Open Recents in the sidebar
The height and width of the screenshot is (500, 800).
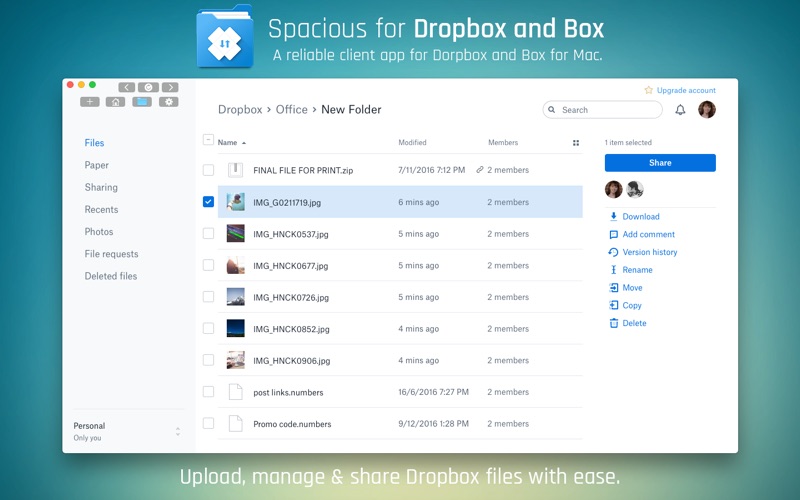point(102,209)
